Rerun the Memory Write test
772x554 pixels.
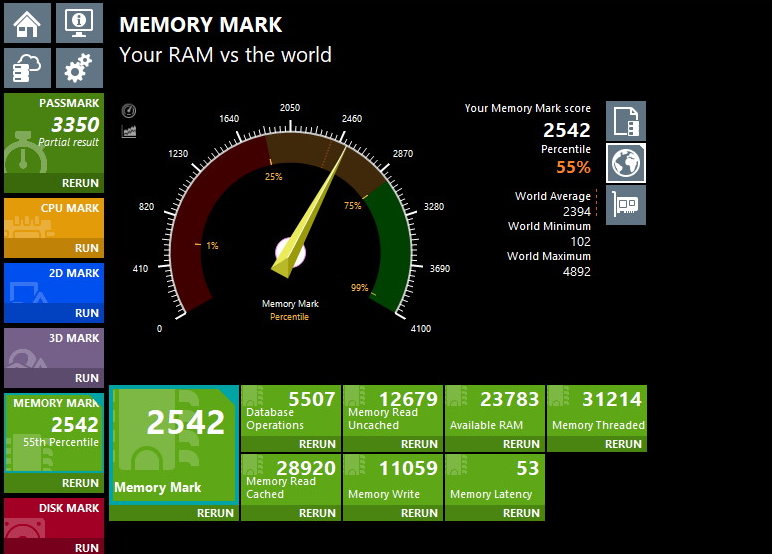tap(393, 513)
